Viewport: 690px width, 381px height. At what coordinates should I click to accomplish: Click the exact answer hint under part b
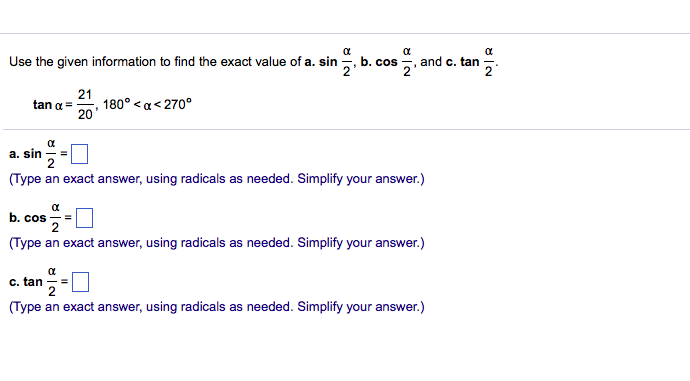(217, 243)
